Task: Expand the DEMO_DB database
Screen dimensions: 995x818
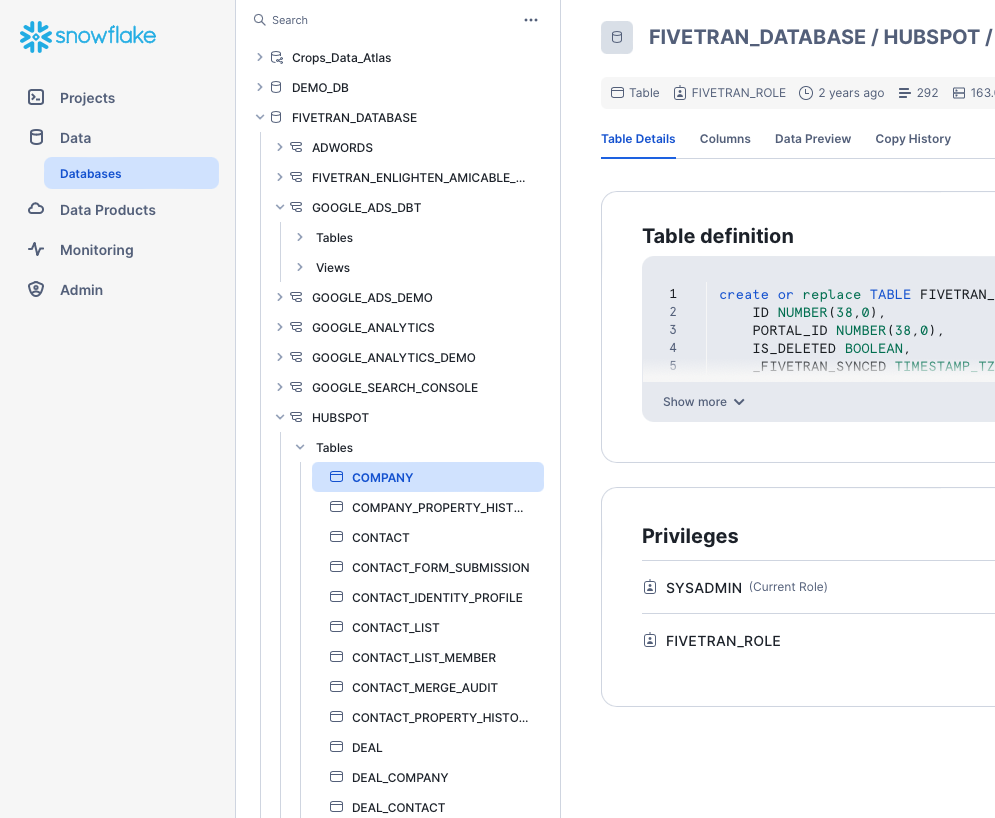Action: click(260, 87)
